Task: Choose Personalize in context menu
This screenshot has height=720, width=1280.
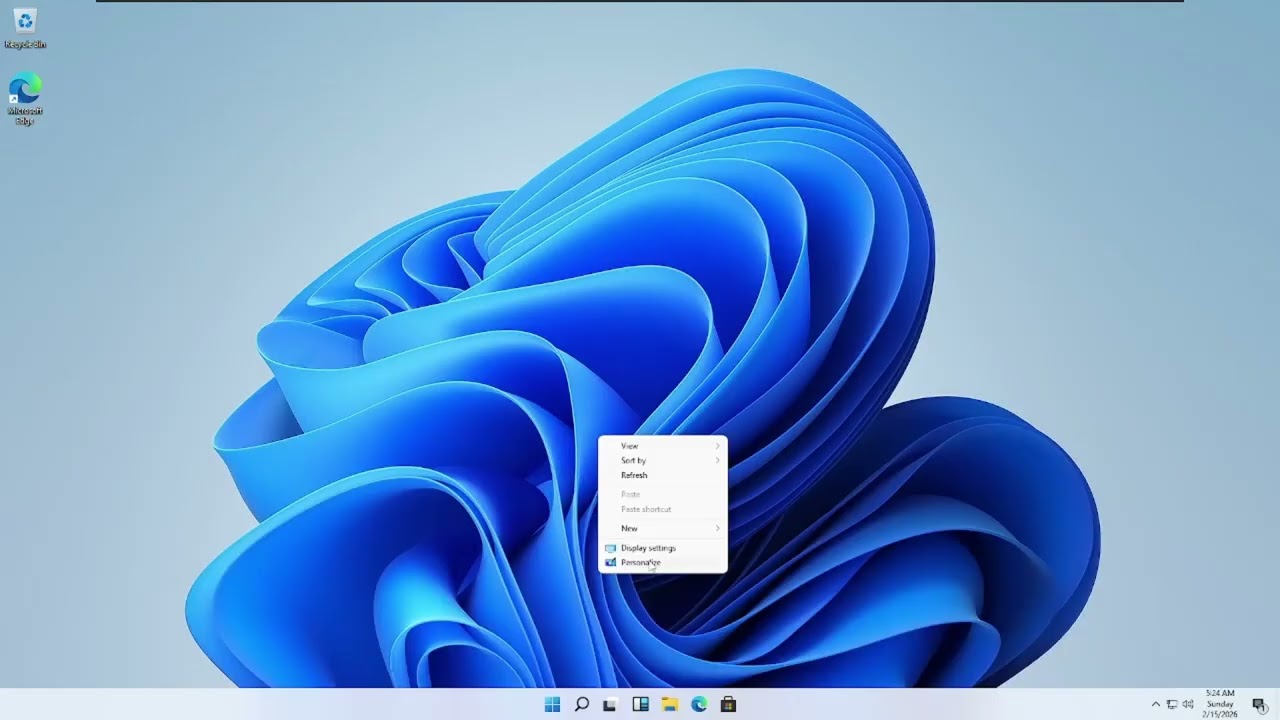Action: click(663, 563)
